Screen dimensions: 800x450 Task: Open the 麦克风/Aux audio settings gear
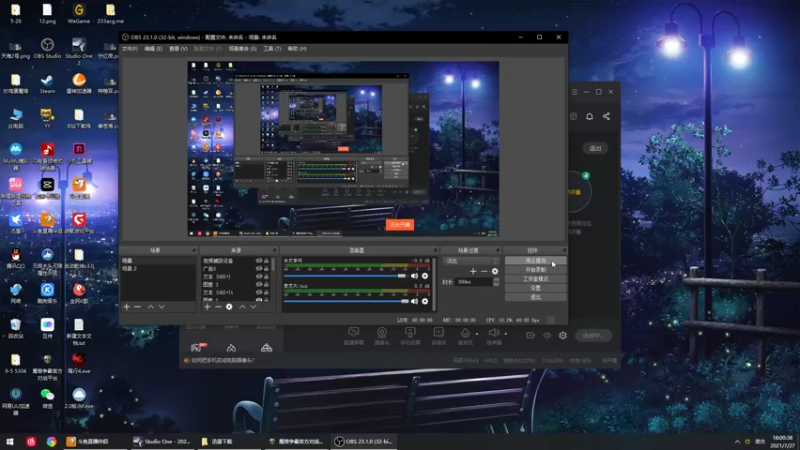pyautogui.click(x=425, y=301)
